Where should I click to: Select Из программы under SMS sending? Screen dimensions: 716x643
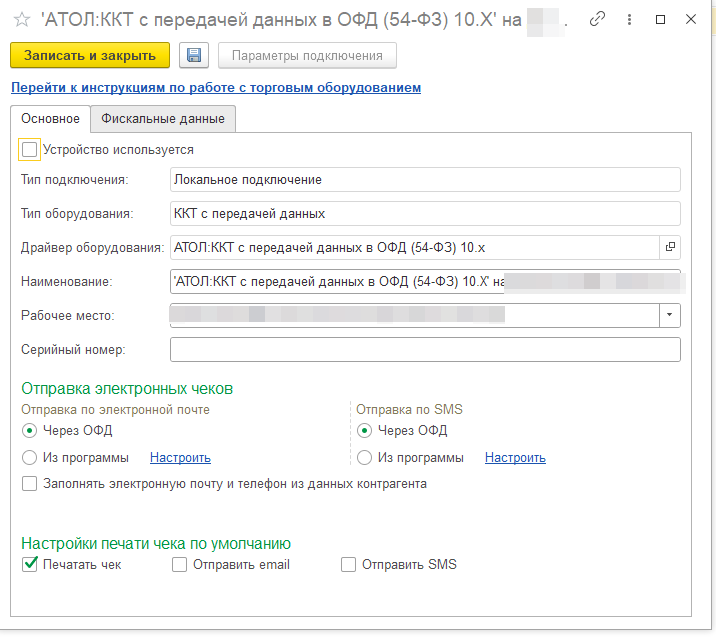pyautogui.click(x=365, y=458)
